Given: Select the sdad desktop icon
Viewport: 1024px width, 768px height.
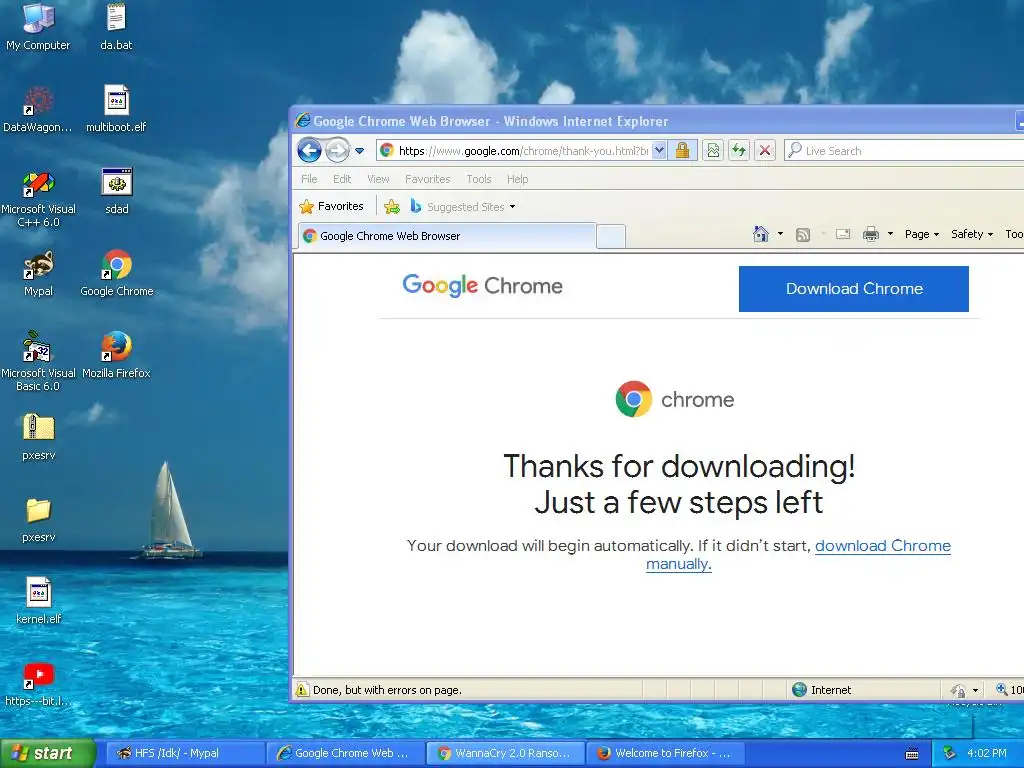Looking at the screenshot, I should [116, 191].
